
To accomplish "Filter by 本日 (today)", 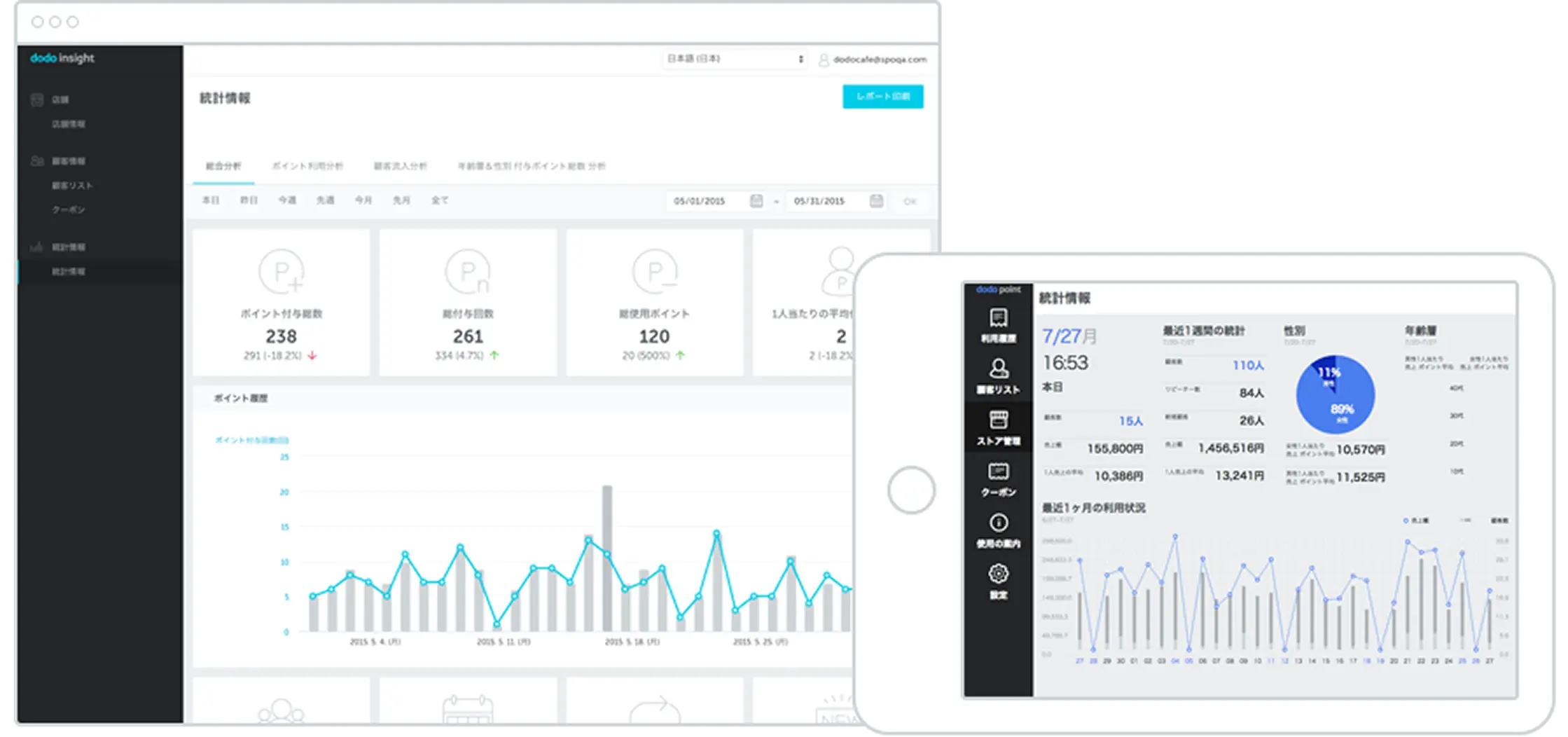I will pyautogui.click(x=211, y=200).
